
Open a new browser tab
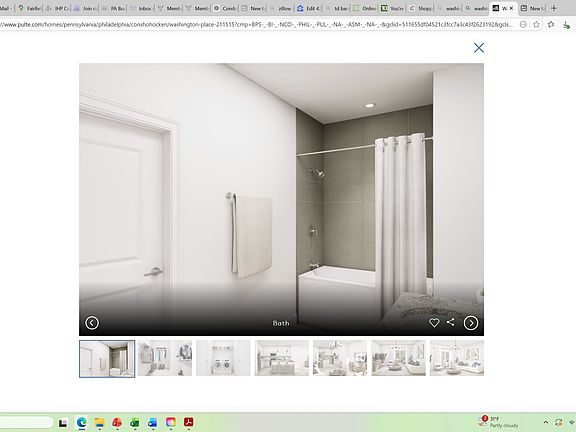coord(554,8)
